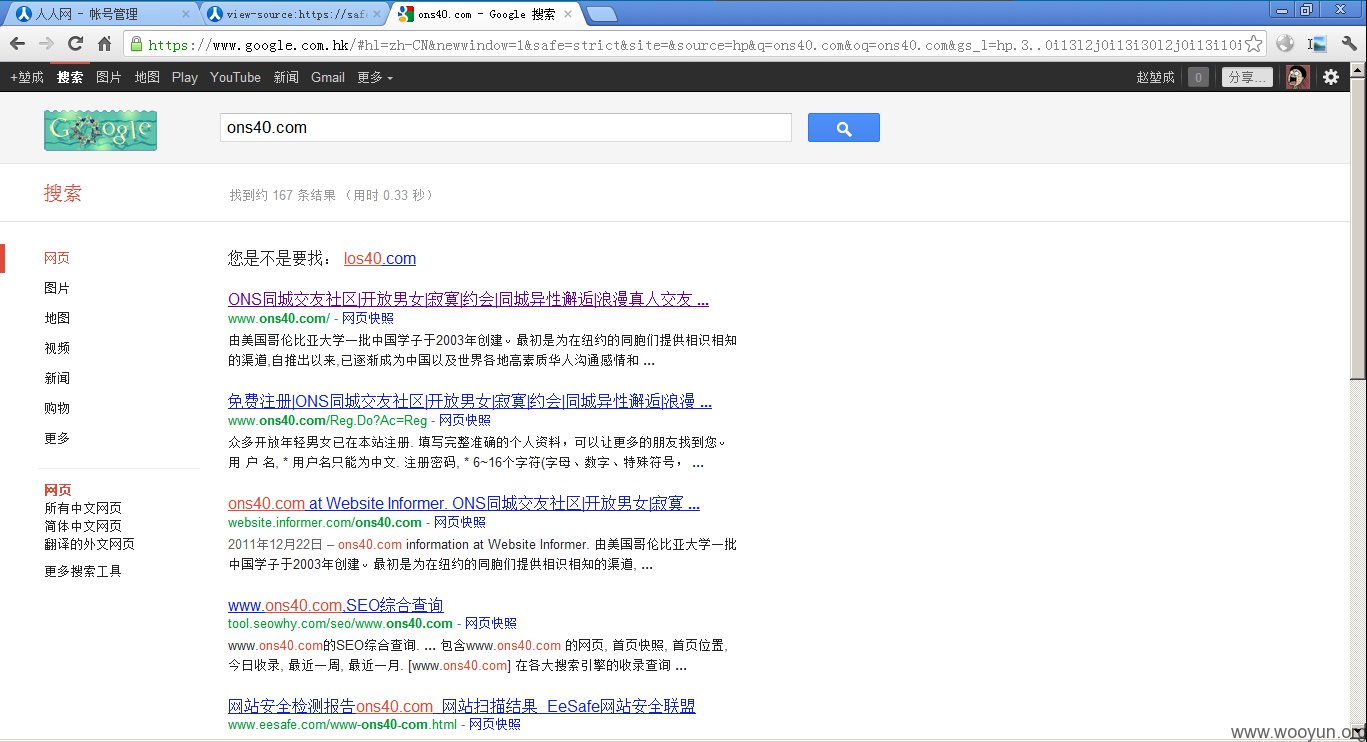1367x742 pixels.
Task: Open 网页快照 for tool.seowhy.com result
Action: (491, 623)
